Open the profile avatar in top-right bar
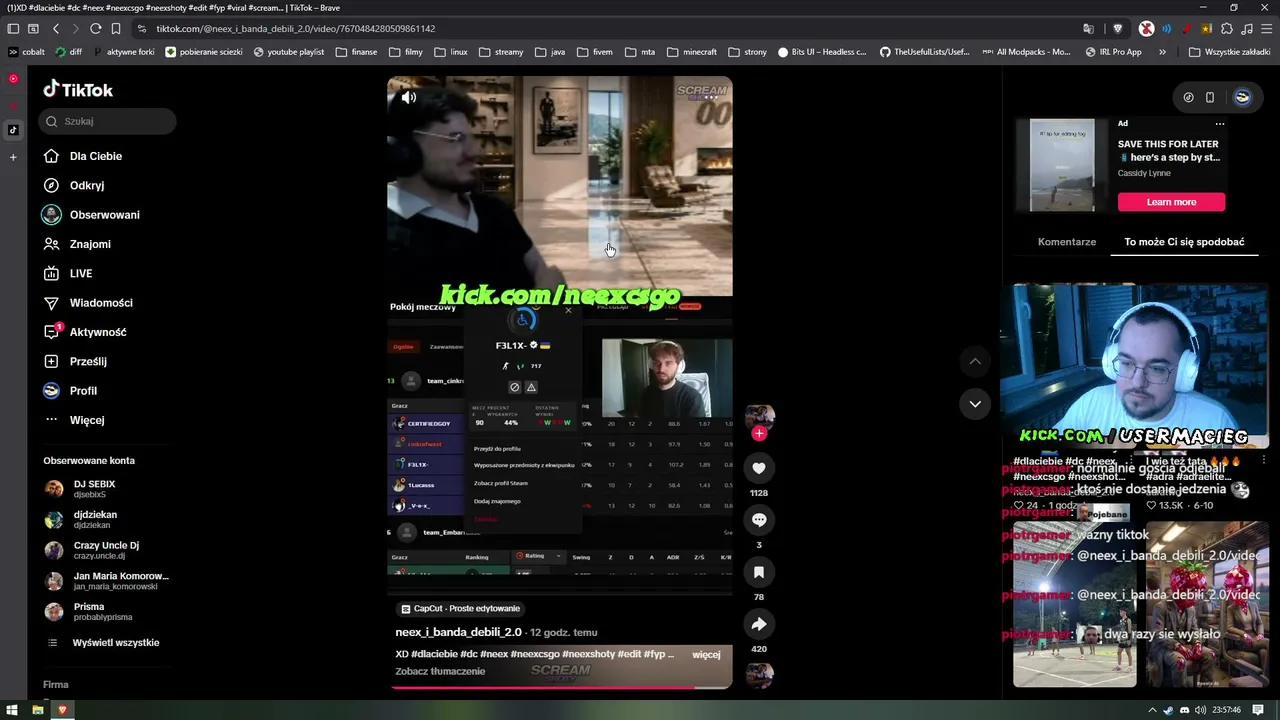The height and width of the screenshot is (720, 1280). [x=1243, y=97]
